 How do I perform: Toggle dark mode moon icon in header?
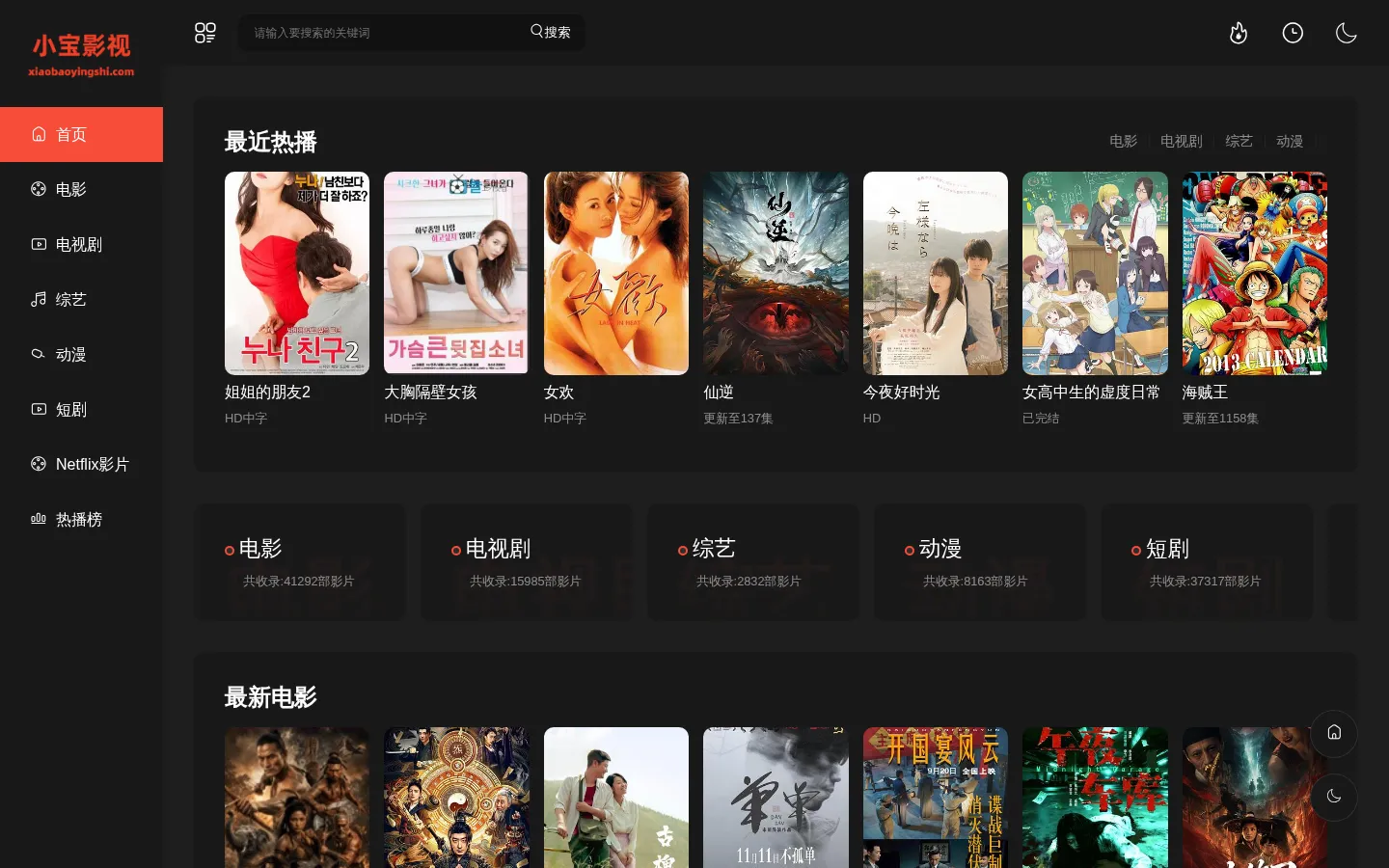pos(1347,34)
